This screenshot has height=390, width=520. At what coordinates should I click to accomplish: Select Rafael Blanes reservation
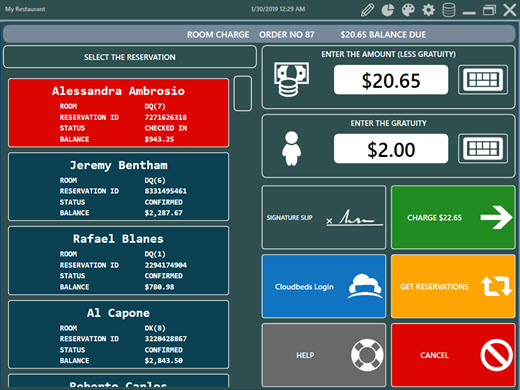(x=118, y=261)
